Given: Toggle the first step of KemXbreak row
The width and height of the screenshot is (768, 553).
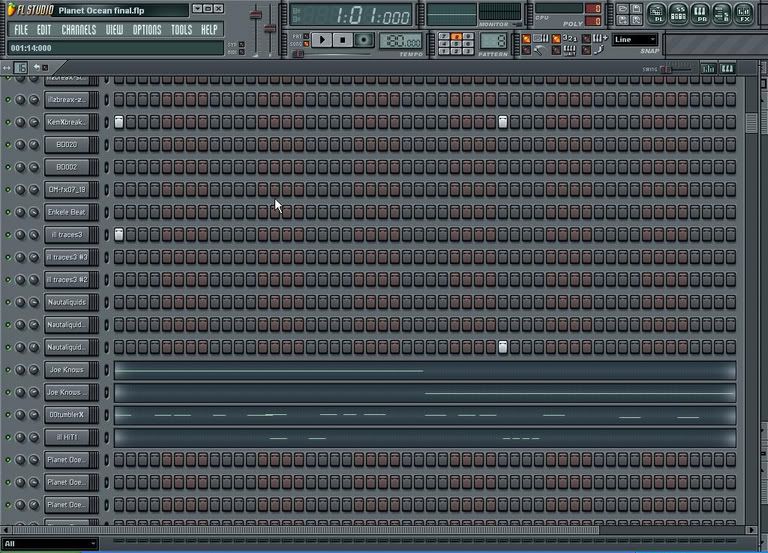Looking at the screenshot, I should (x=119, y=122).
